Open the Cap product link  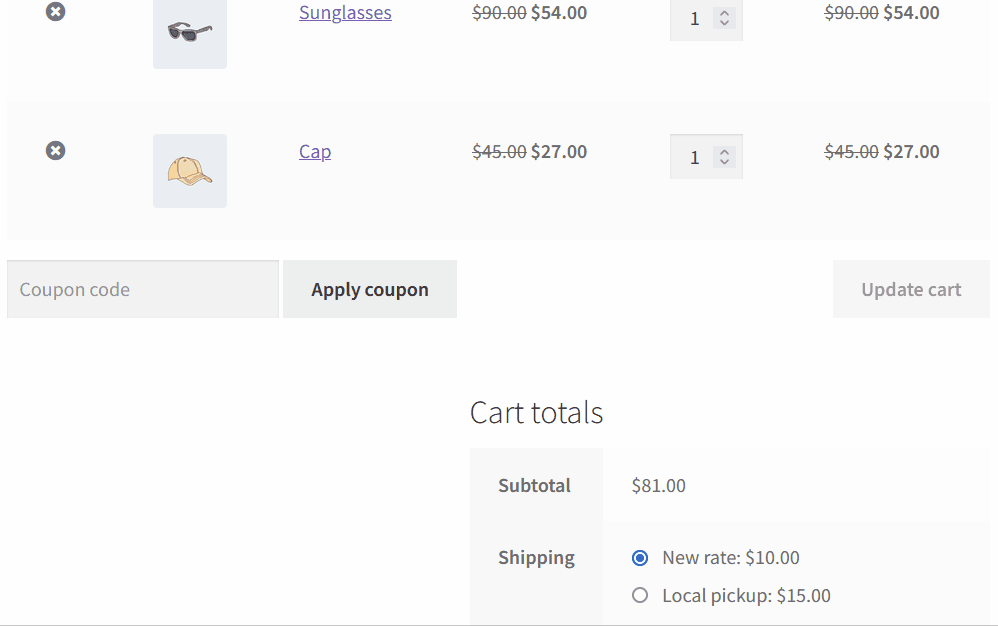(315, 151)
